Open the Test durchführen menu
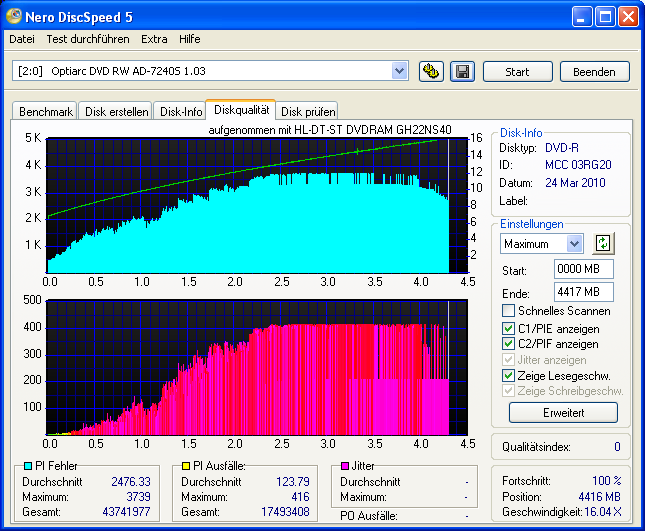The height and width of the screenshot is (531, 645). (x=88, y=39)
